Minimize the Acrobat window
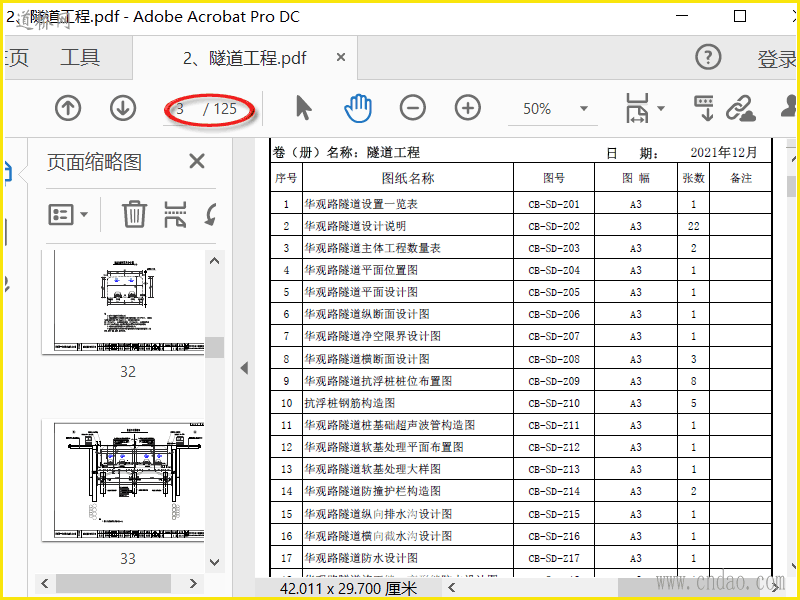 [x=682, y=16]
